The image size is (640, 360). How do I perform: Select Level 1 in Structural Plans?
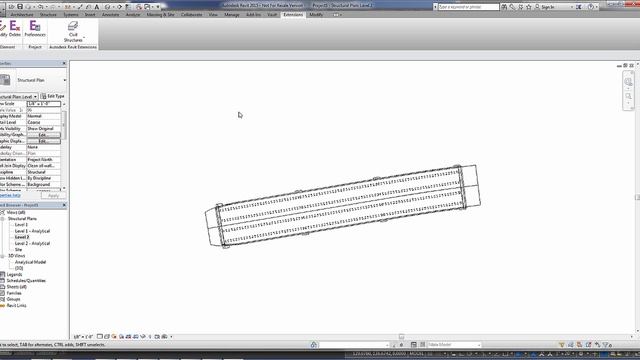pos(21,225)
